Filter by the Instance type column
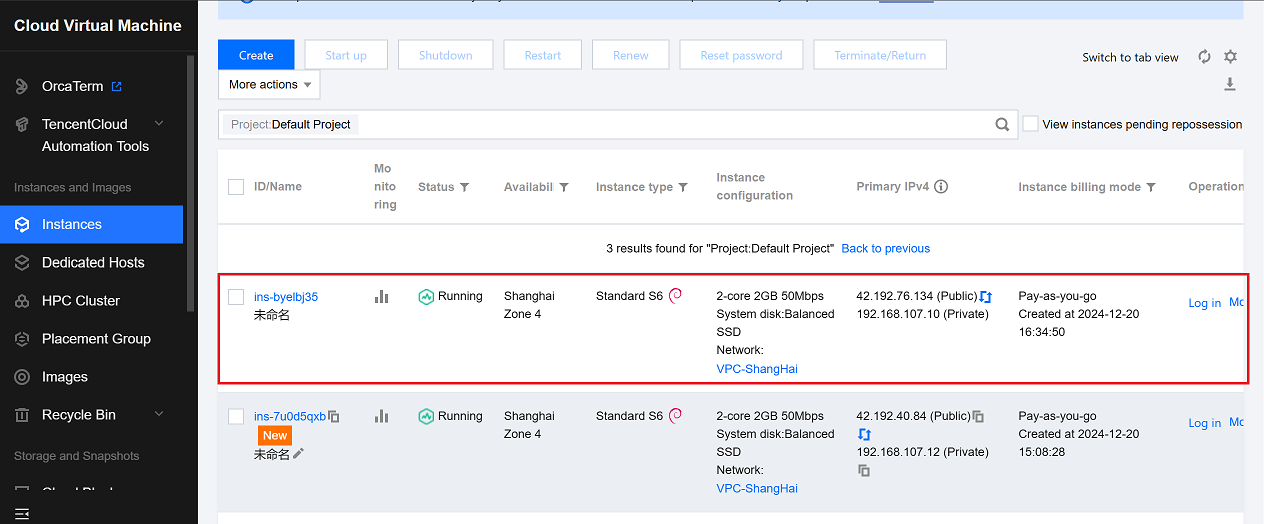The height and width of the screenshot is (524, 1264). 683,187
